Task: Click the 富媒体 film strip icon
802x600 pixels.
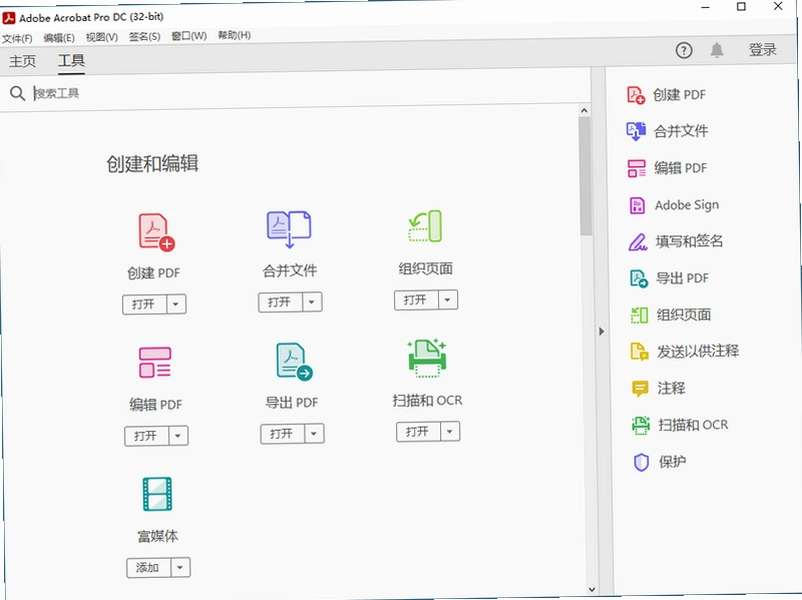Action: click(157, 494)
